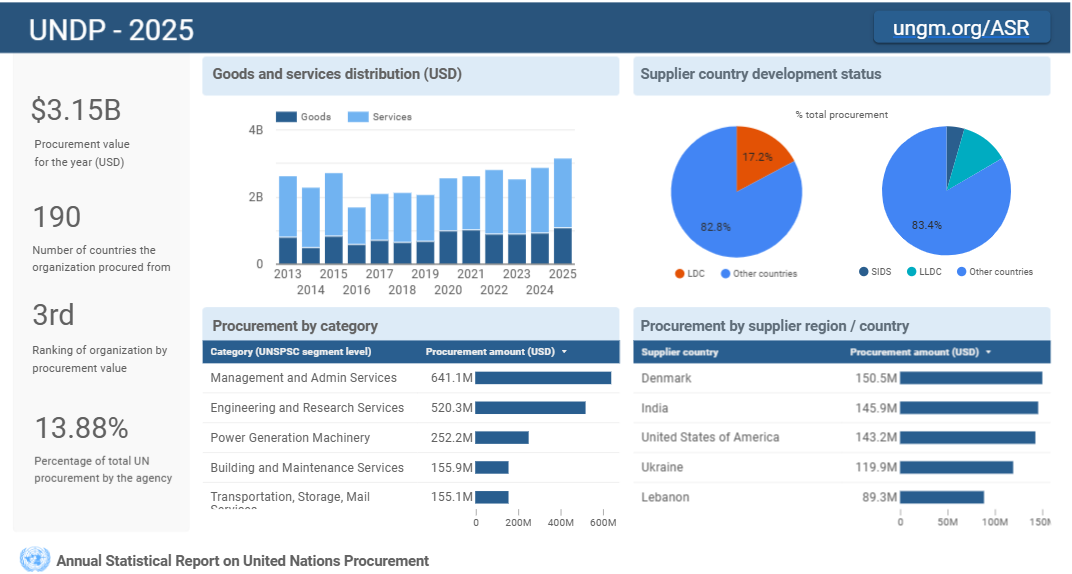Sort category table by procurement amount arrow
1072x574 pixels.
pos(564,352)
